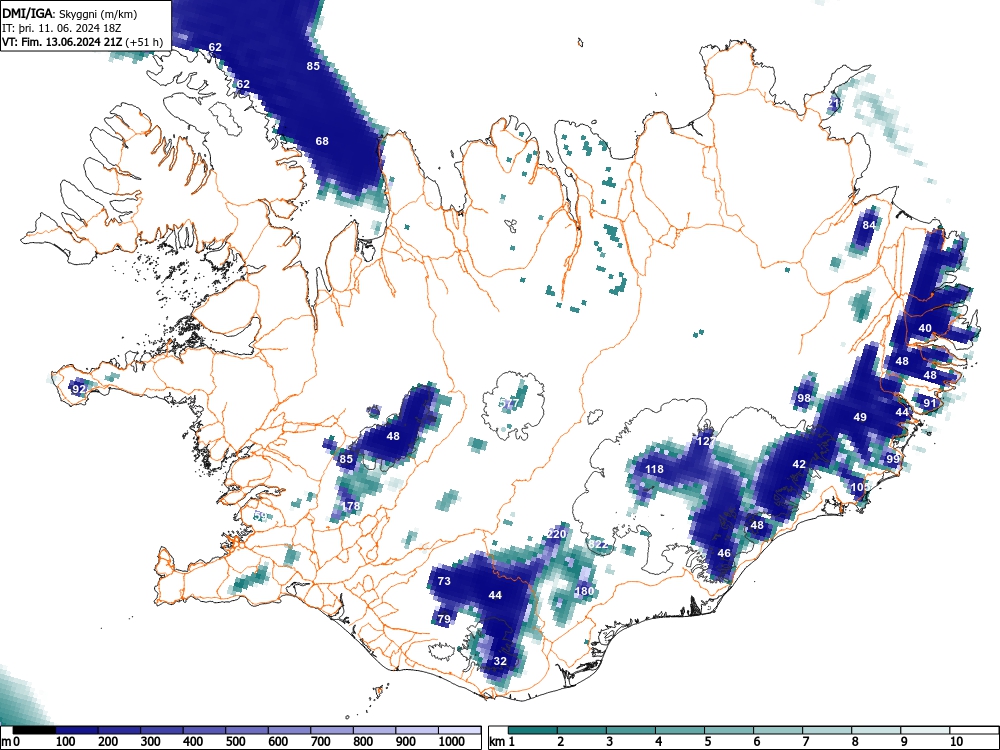Screen dimensions: 1000x750
Task: Select the initial time line 'IT: þri. 11. 06. 2024 18Z'
Action: 62,28
